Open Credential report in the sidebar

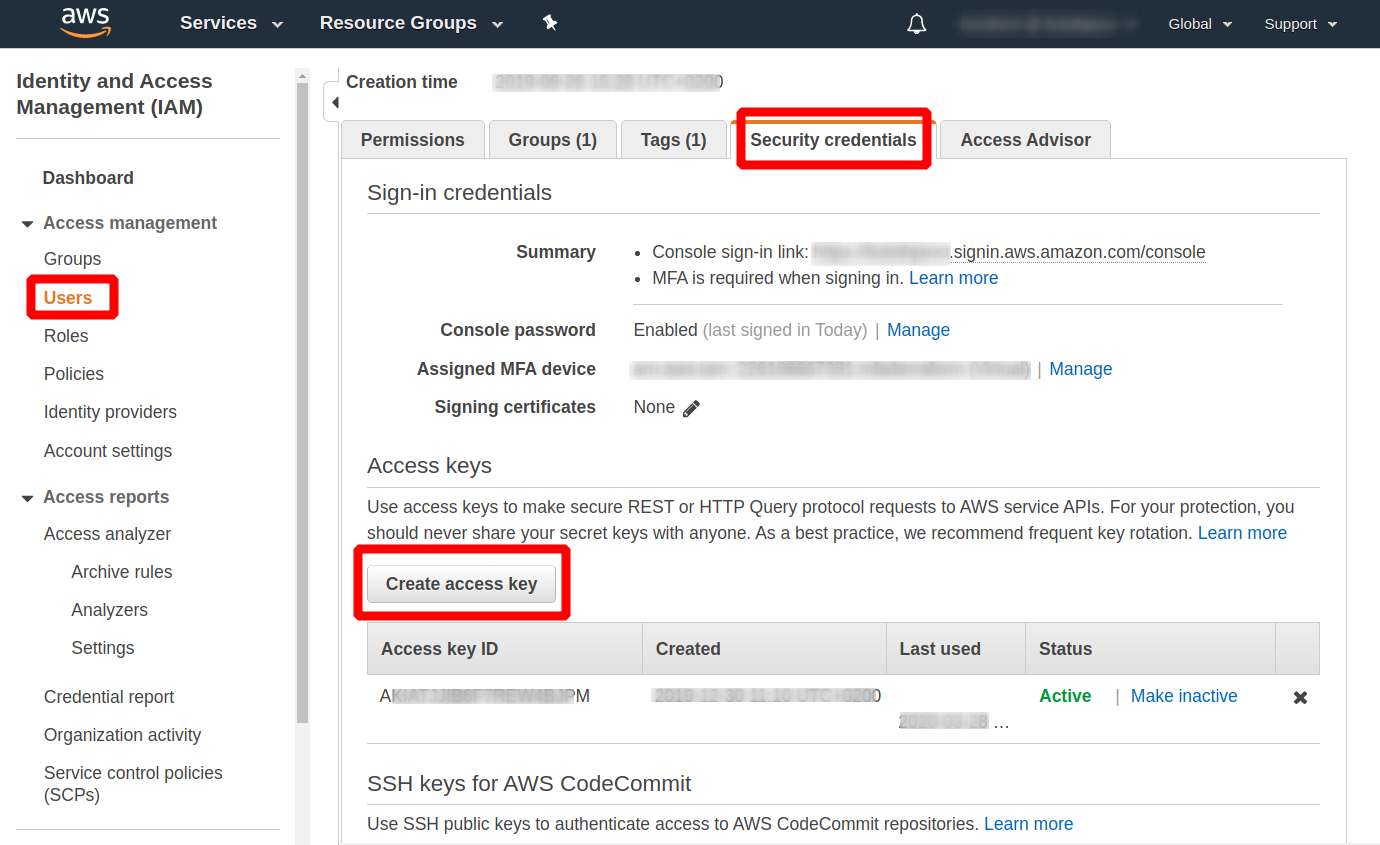tap(109, 697)
